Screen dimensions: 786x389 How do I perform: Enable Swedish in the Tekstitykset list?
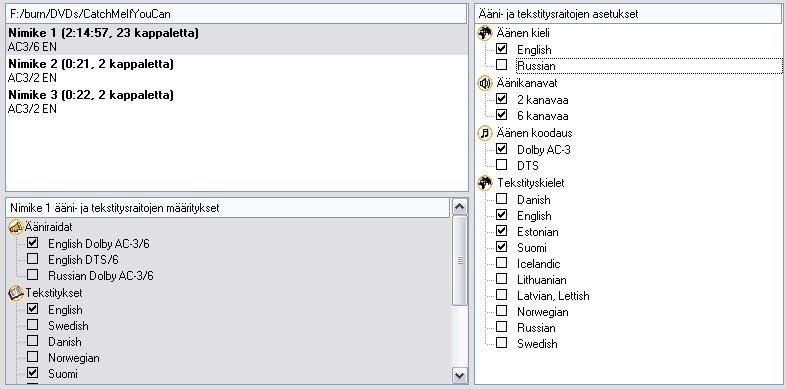coord(32,325)
